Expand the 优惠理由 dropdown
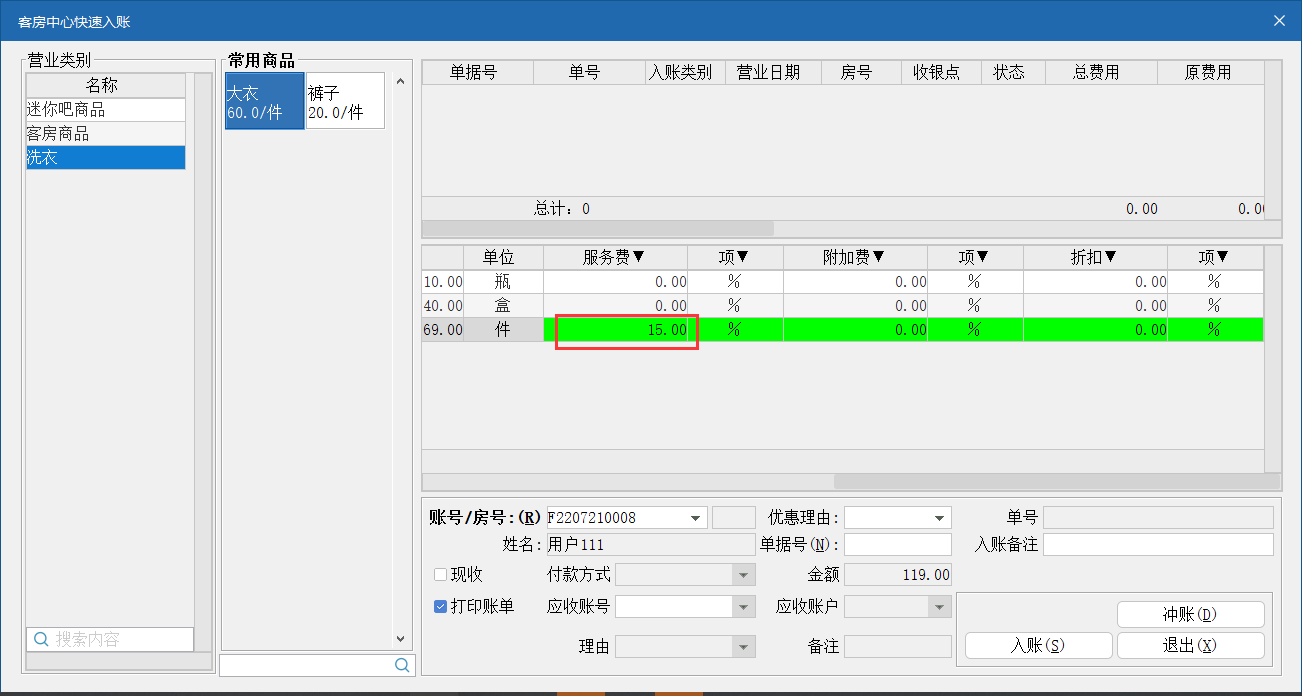 [939, 518]
